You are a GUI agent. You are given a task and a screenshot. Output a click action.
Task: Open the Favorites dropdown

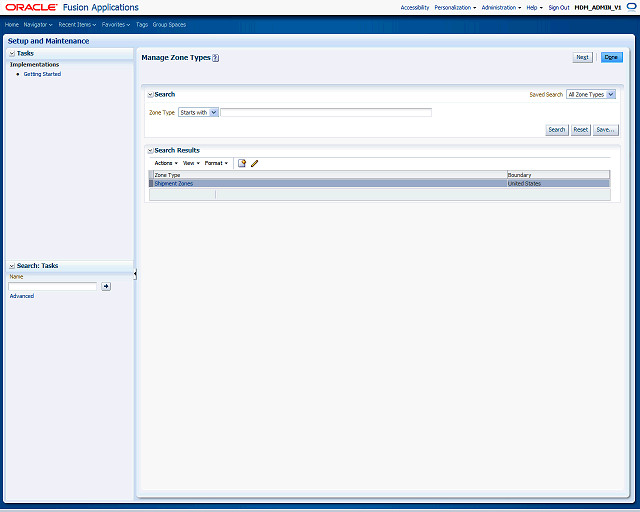116,24
